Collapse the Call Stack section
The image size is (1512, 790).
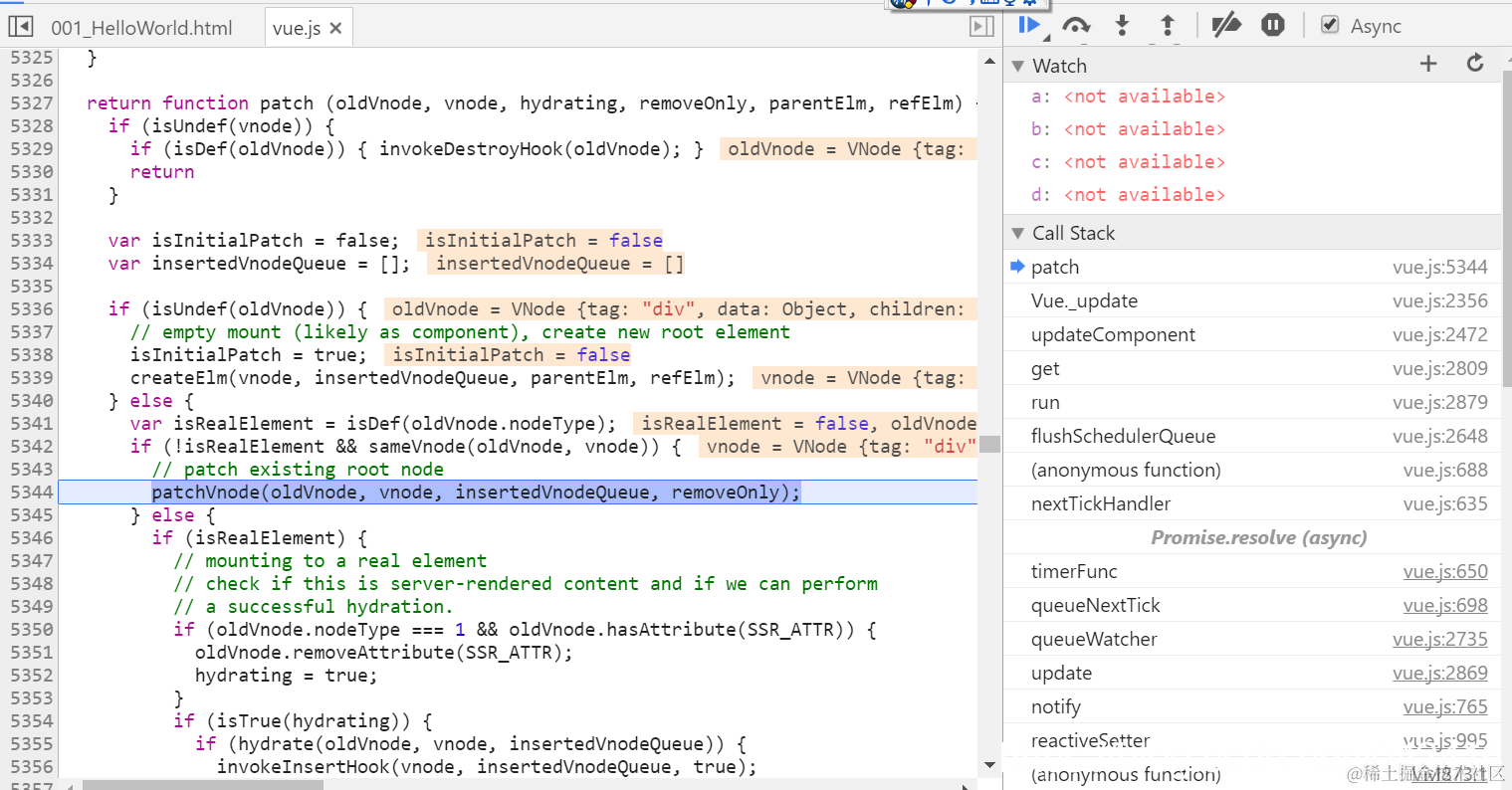tap(1017, 233)
